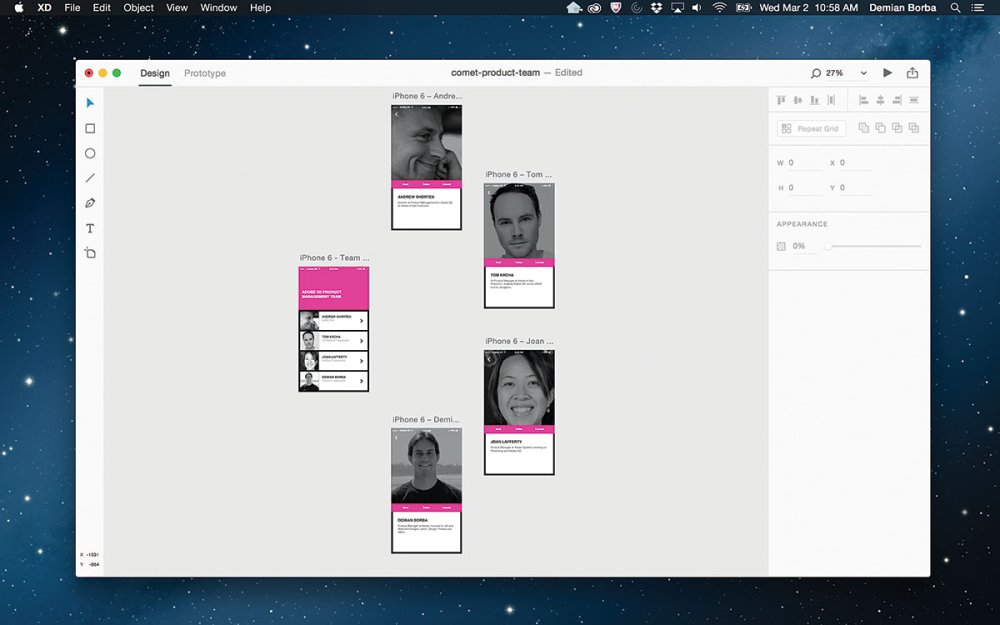1000x625 pixels.
Task: Open the Window menu
Action: coord(219,8)
